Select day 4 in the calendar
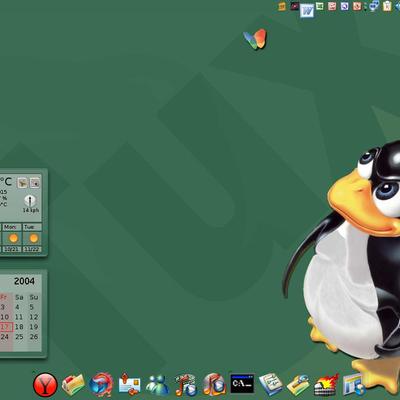400x400 pixels. (x=17, y=307)
